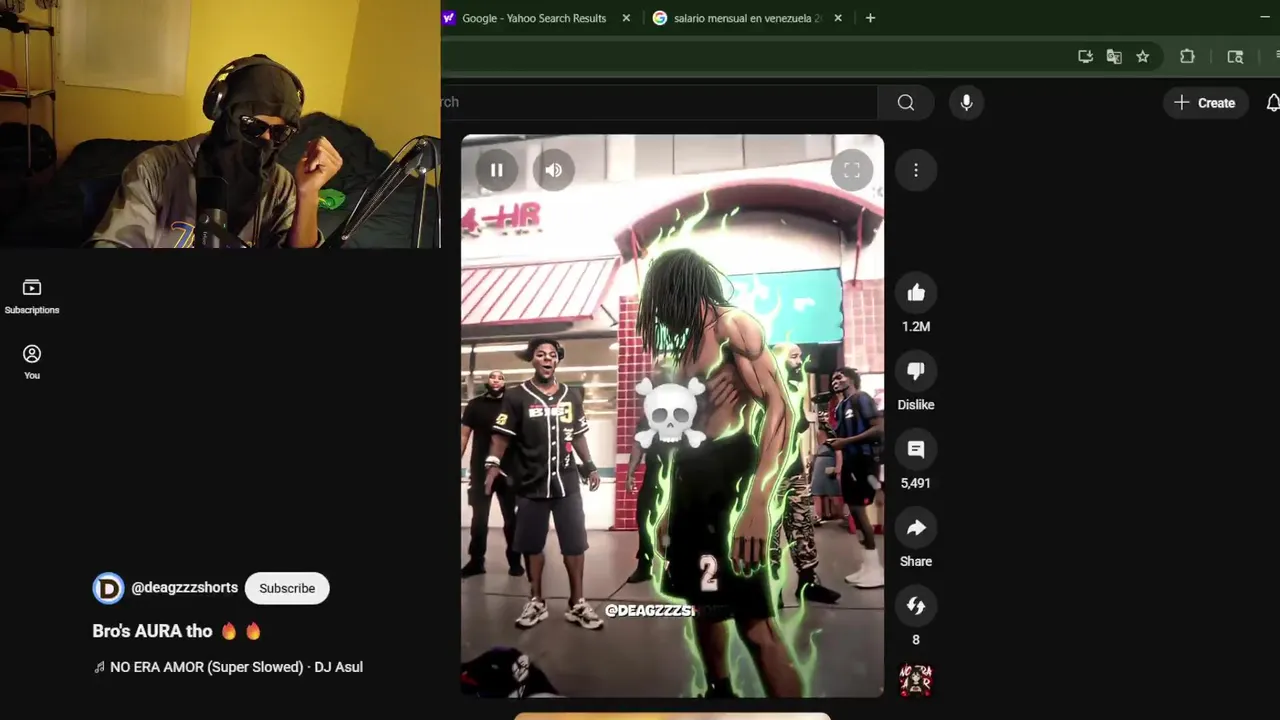The image size is (1280, 720).
Task: Switch to salario mensual en venezuela tab
Action: (748, 18)
